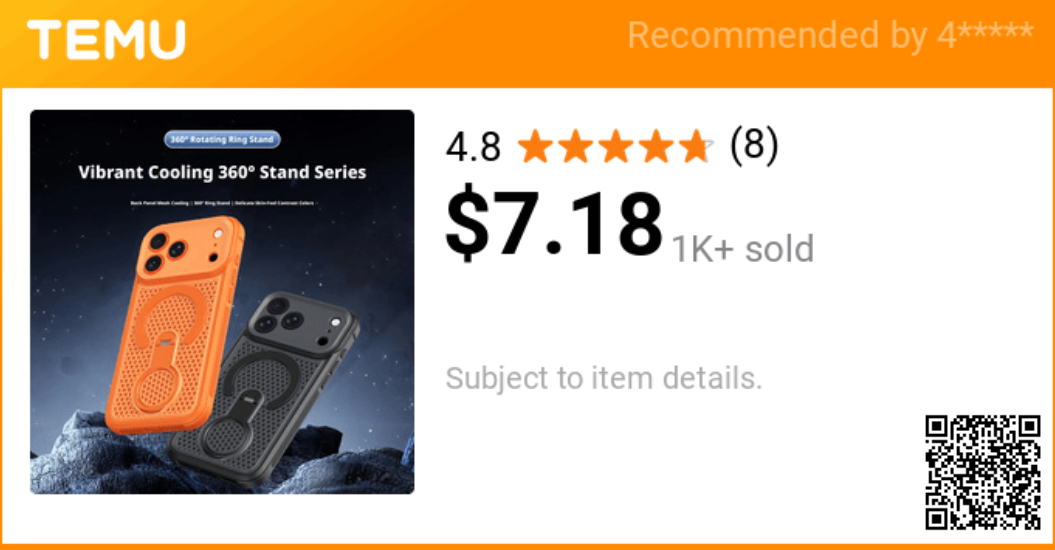
Task: Click the 4.8 rating number
Action: click(474, 147)
